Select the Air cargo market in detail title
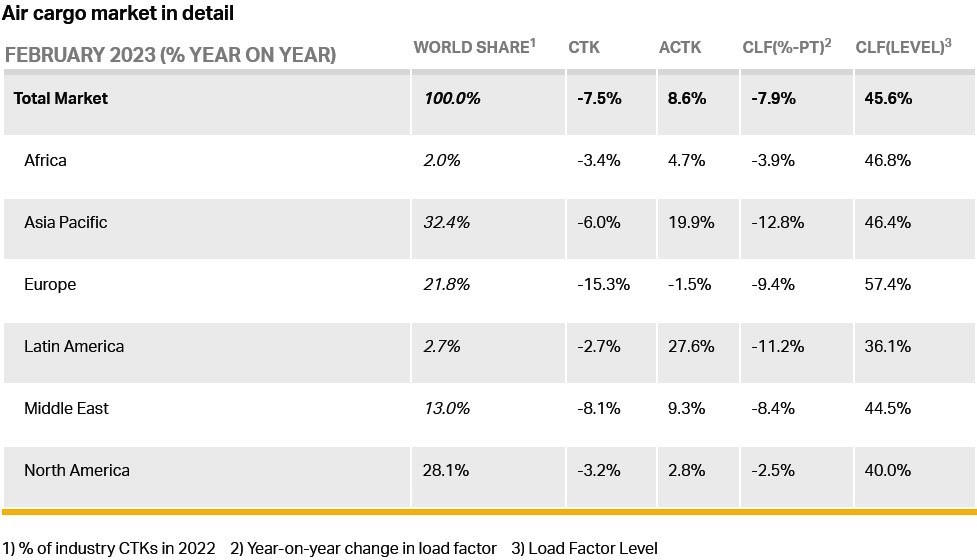The height and width of the screenshot is (560, 977). 118,14
